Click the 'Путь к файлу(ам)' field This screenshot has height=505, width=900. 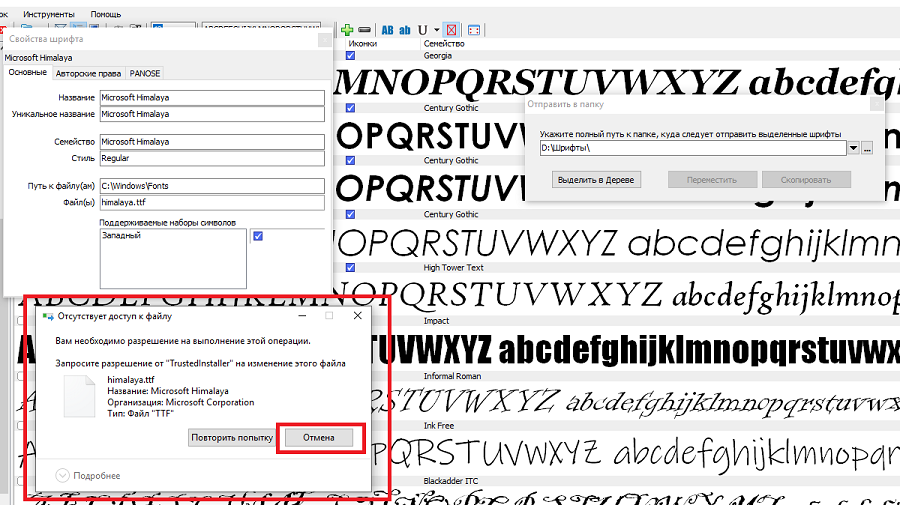point(212,185)
